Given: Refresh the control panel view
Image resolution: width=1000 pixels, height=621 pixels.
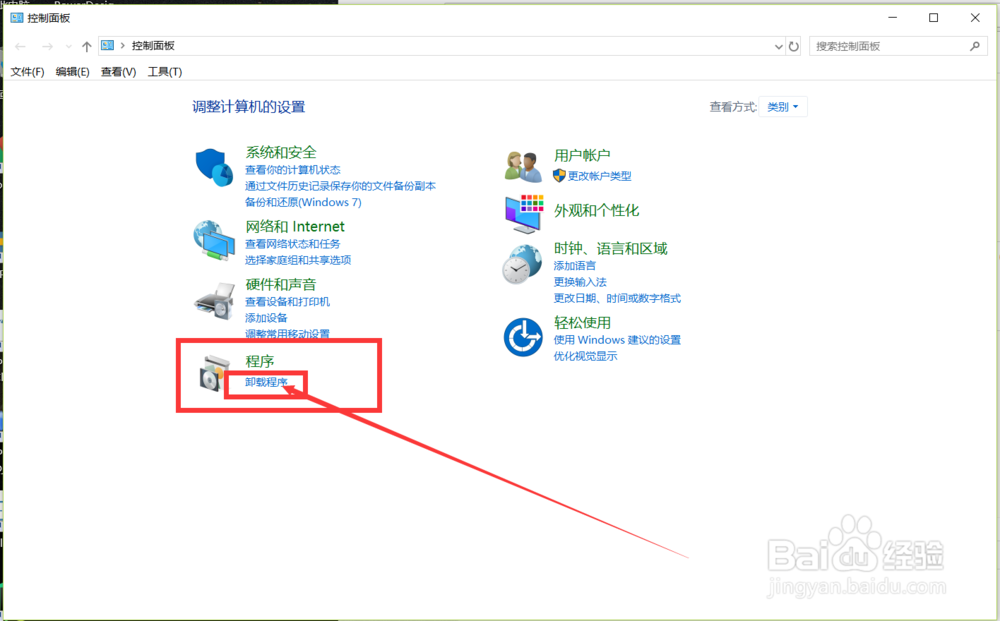Looking at the screenshot, I should (x=793, y=46).
